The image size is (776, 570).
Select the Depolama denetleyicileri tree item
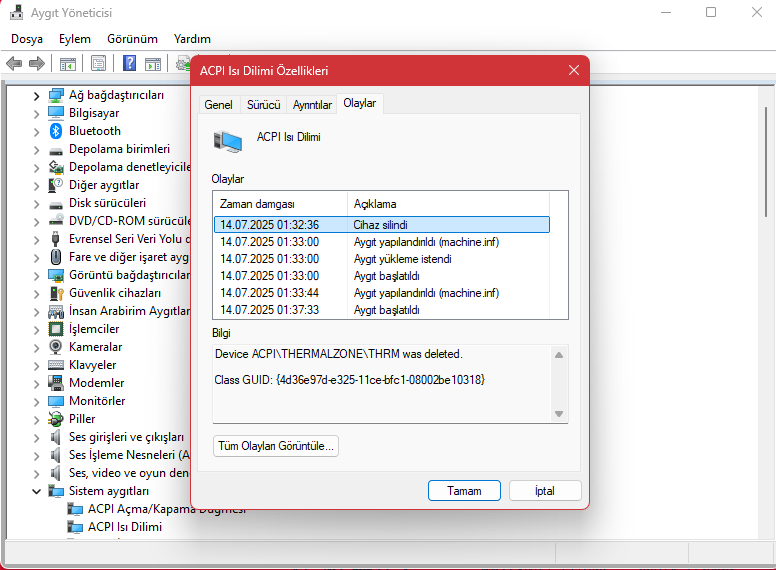click(x=130, y=167)
